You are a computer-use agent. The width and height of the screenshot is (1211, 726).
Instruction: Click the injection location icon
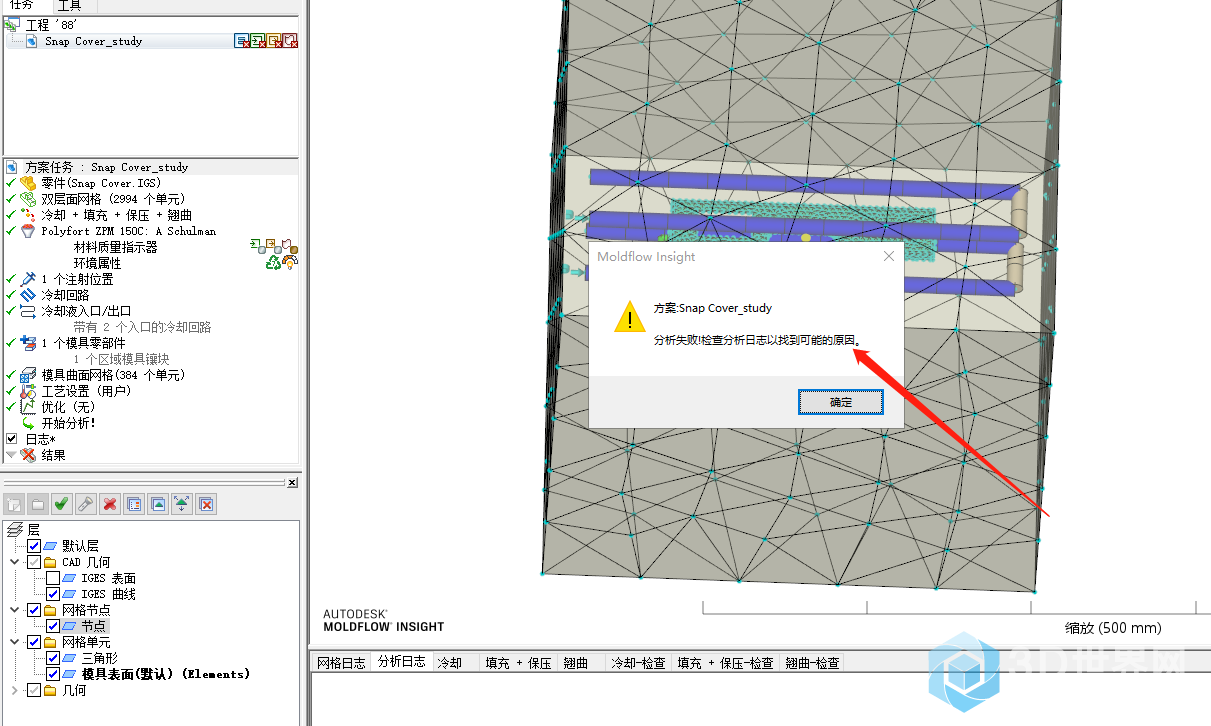(28, 279)
